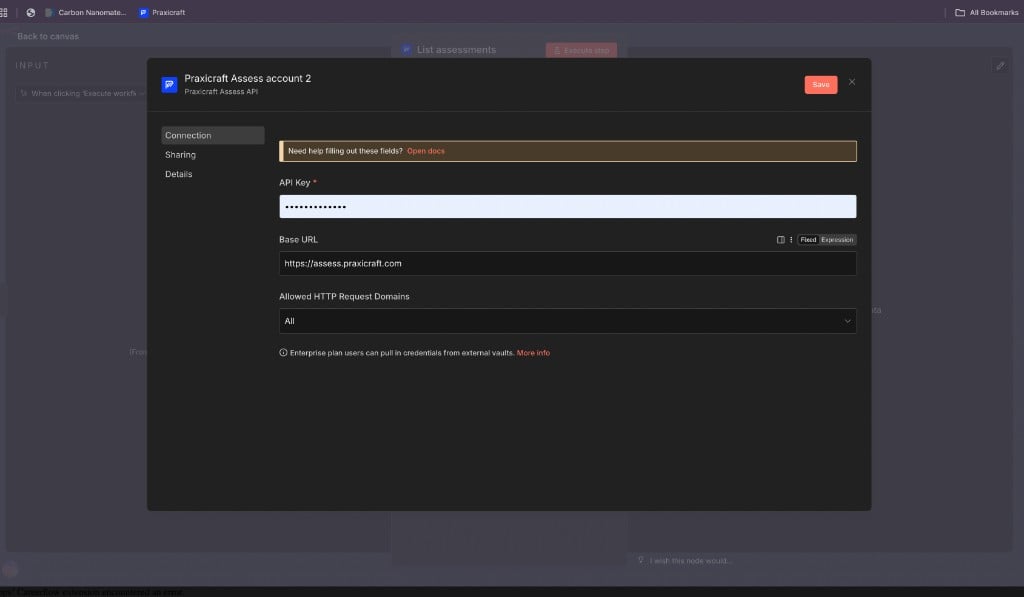Follow the Open docs link
This screenshot has width=1024, height=597.
(426, 151)
